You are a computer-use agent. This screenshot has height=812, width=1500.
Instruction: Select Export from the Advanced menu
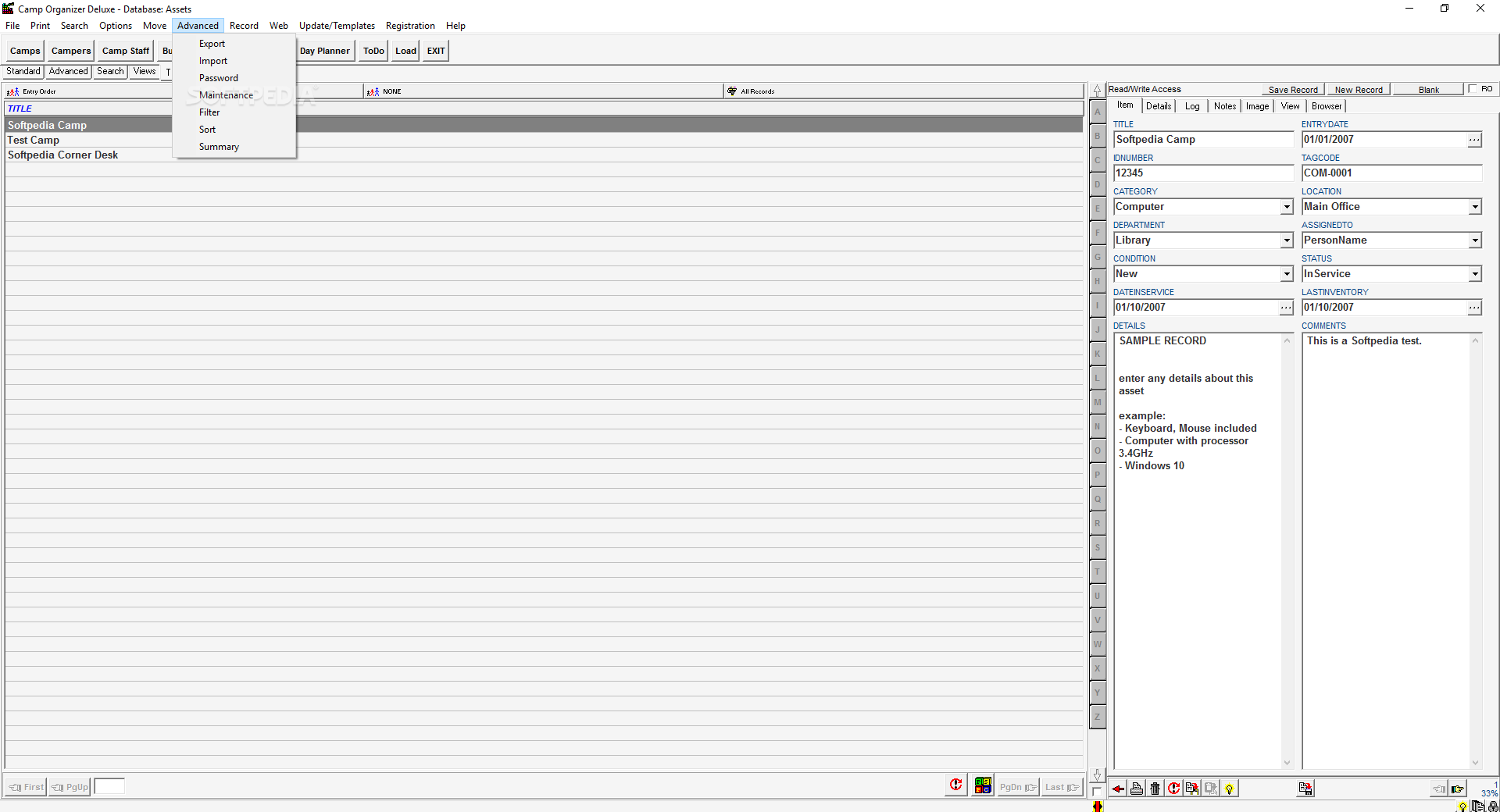(234, 44)
